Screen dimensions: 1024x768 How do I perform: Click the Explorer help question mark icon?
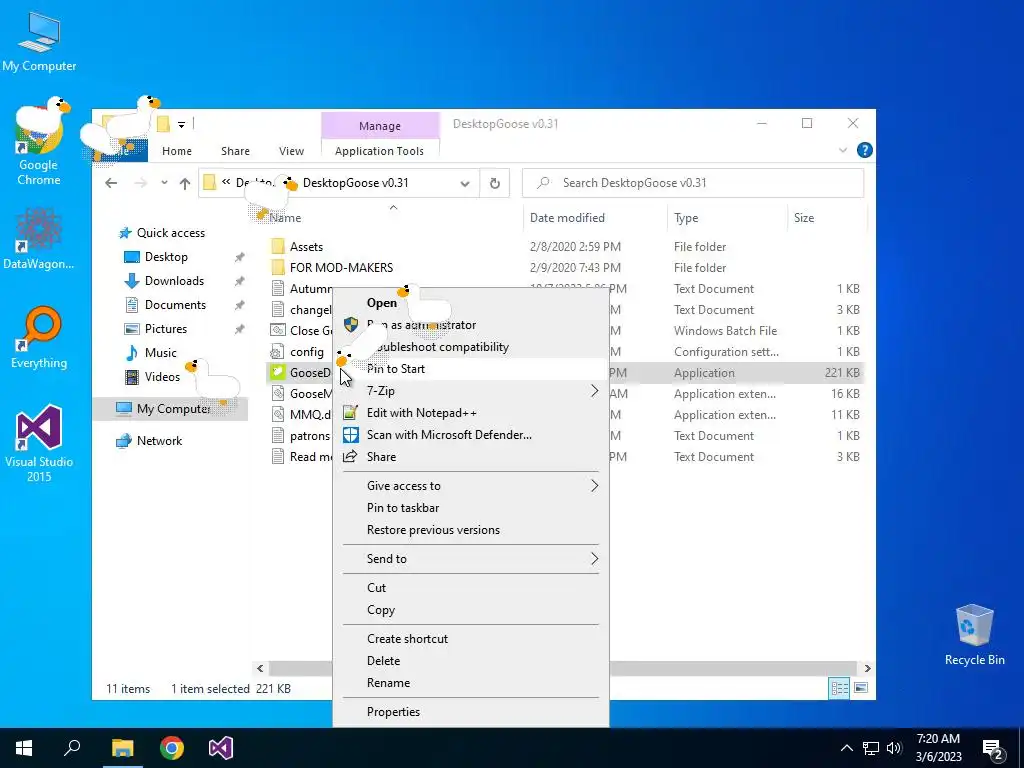(x=864, y=150)
